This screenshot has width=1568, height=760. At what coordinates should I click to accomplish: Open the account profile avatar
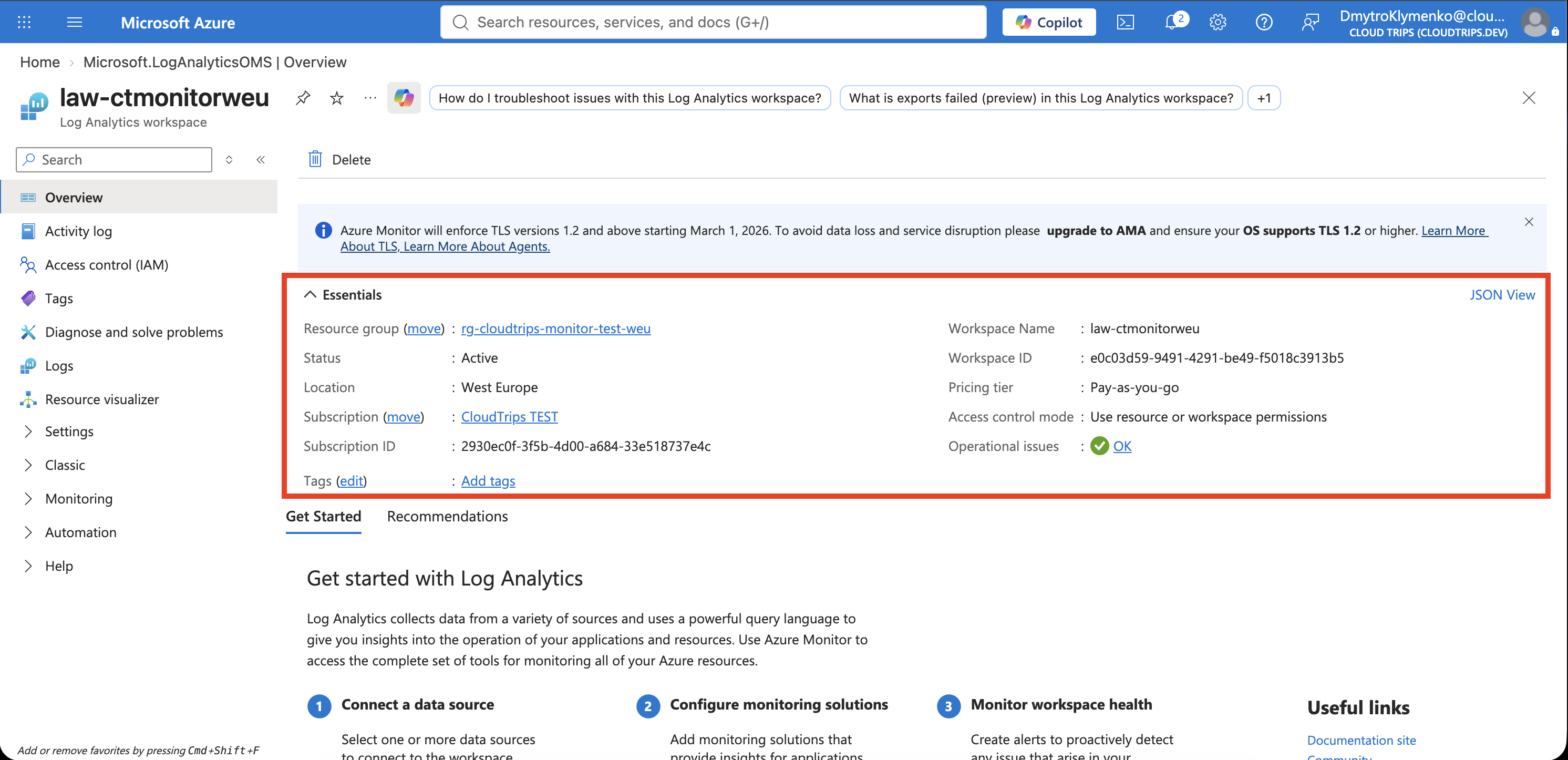pyautogui.click(x=1535, y=23)
